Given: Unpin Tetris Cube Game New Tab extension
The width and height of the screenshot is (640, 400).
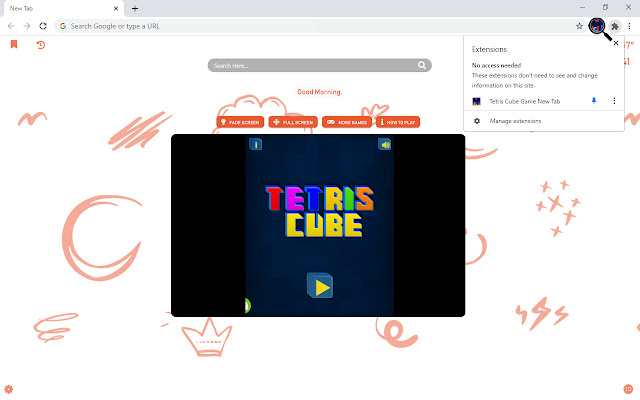Looking at the screenshot, I should [594, 101].
